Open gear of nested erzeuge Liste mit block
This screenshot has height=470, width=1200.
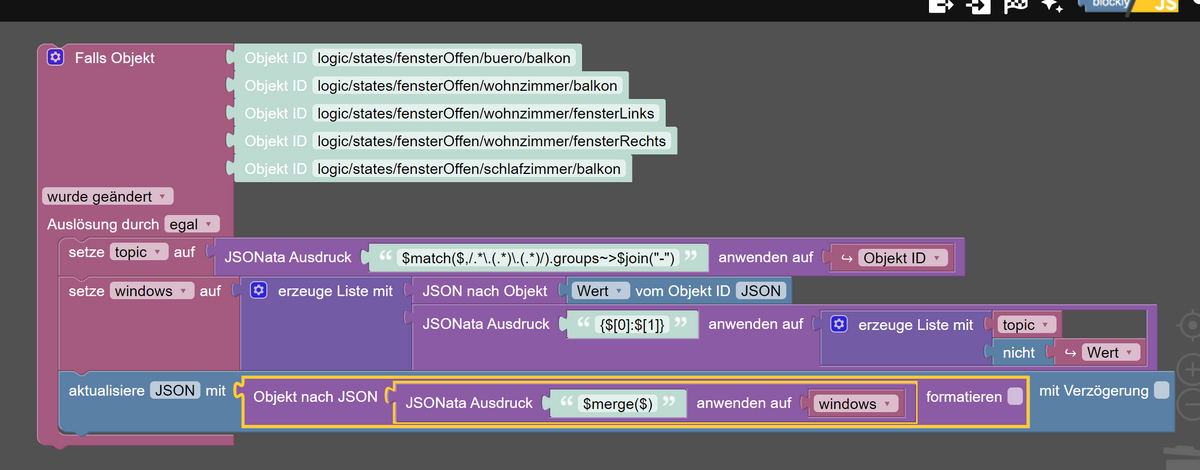tap(839, 324)
